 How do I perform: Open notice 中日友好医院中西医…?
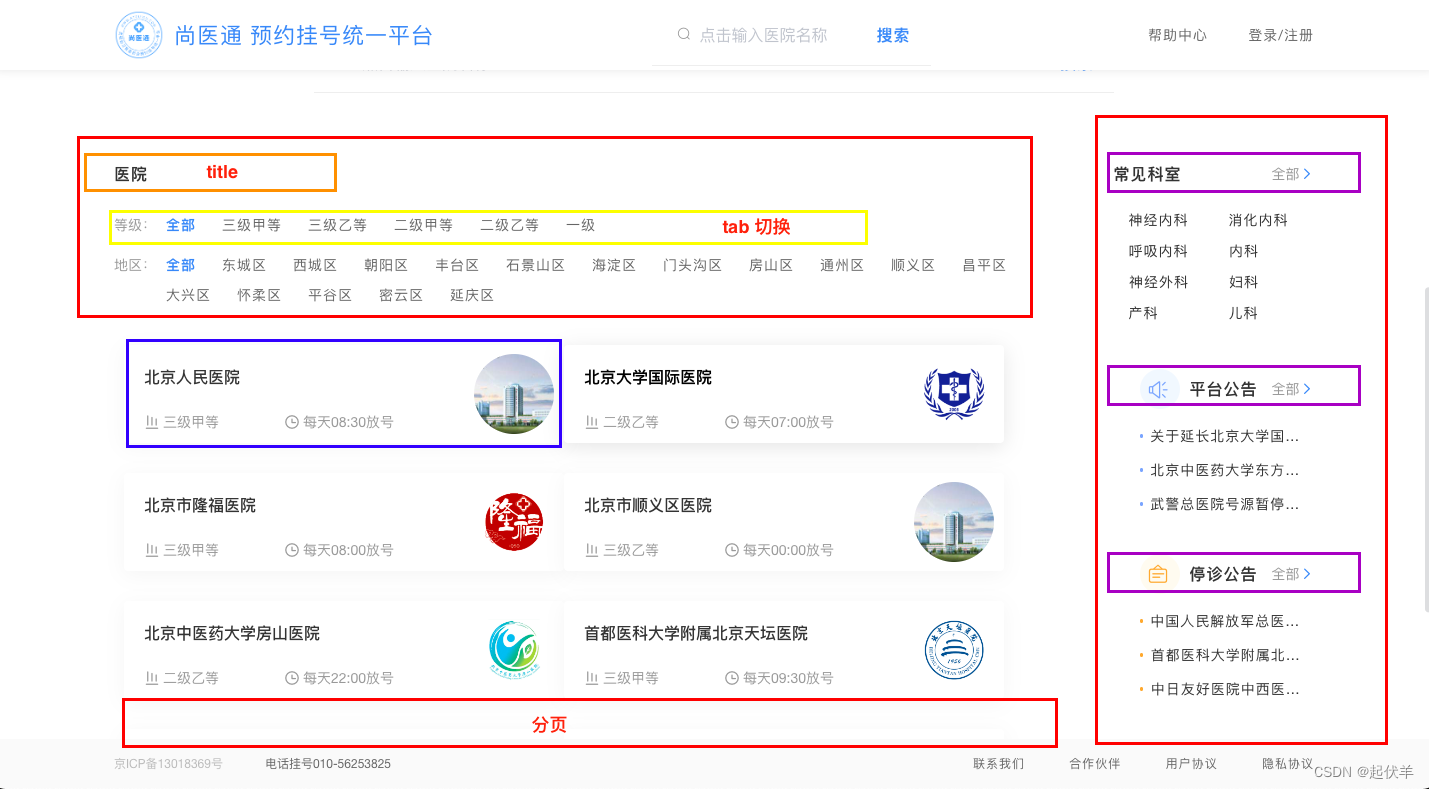tap(1224, 689)
